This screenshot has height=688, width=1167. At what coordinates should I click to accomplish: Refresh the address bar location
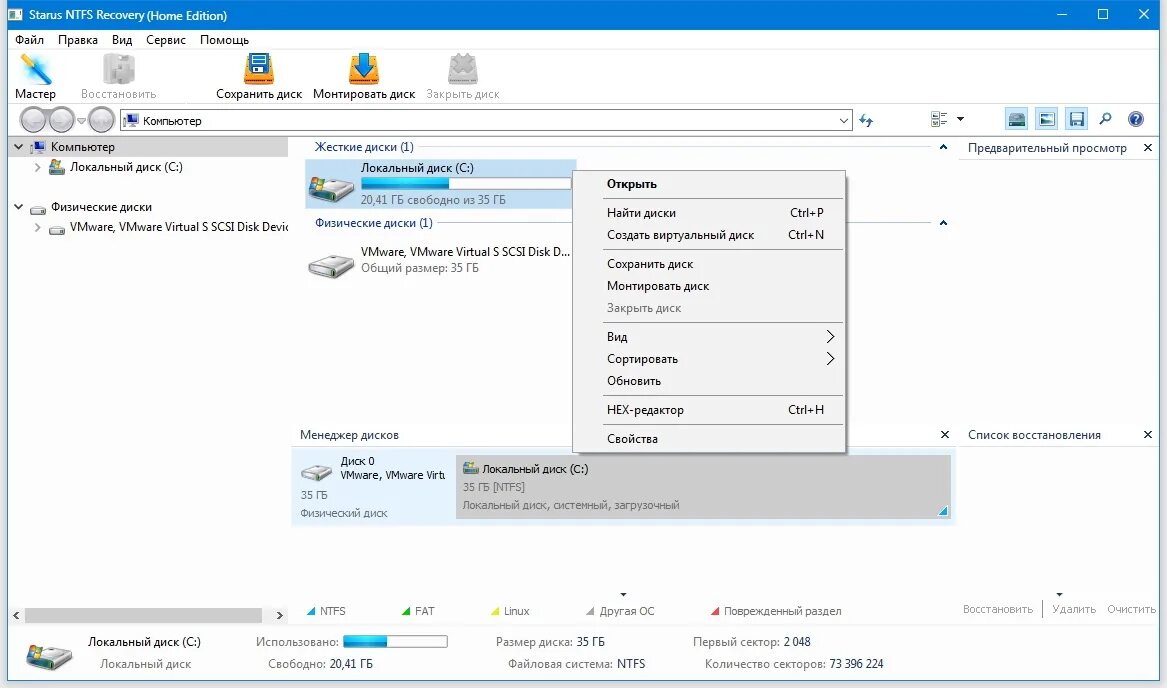click(866, 120)
